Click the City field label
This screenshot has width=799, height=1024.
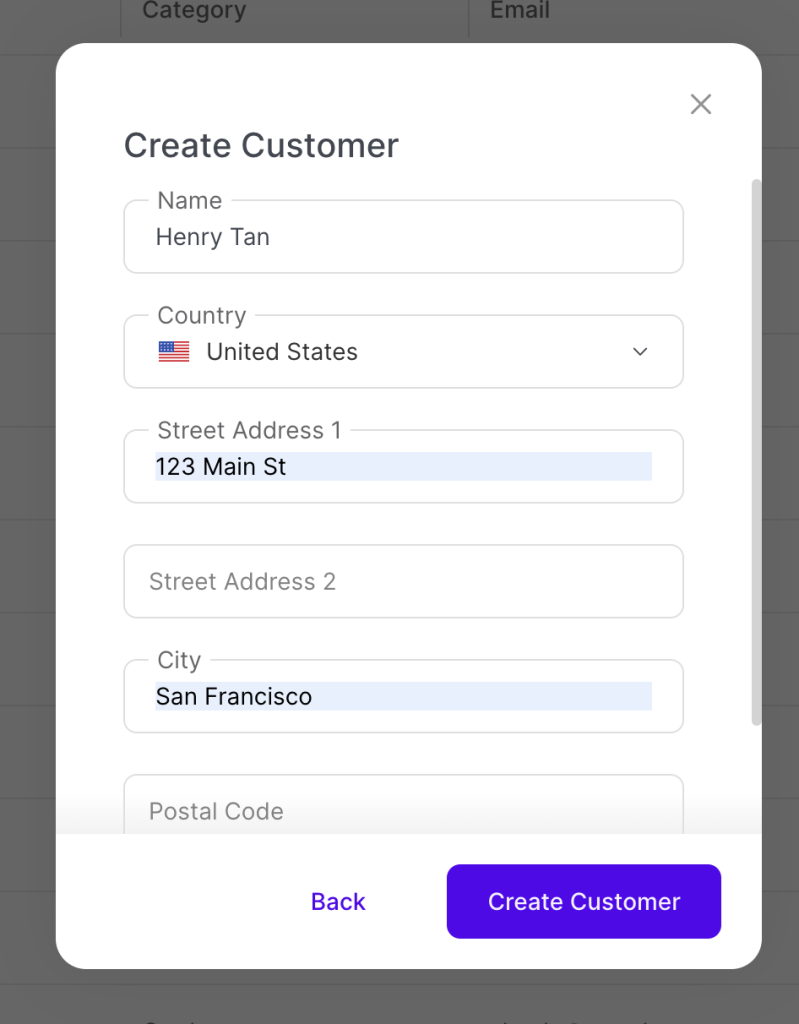coord(179,661)
